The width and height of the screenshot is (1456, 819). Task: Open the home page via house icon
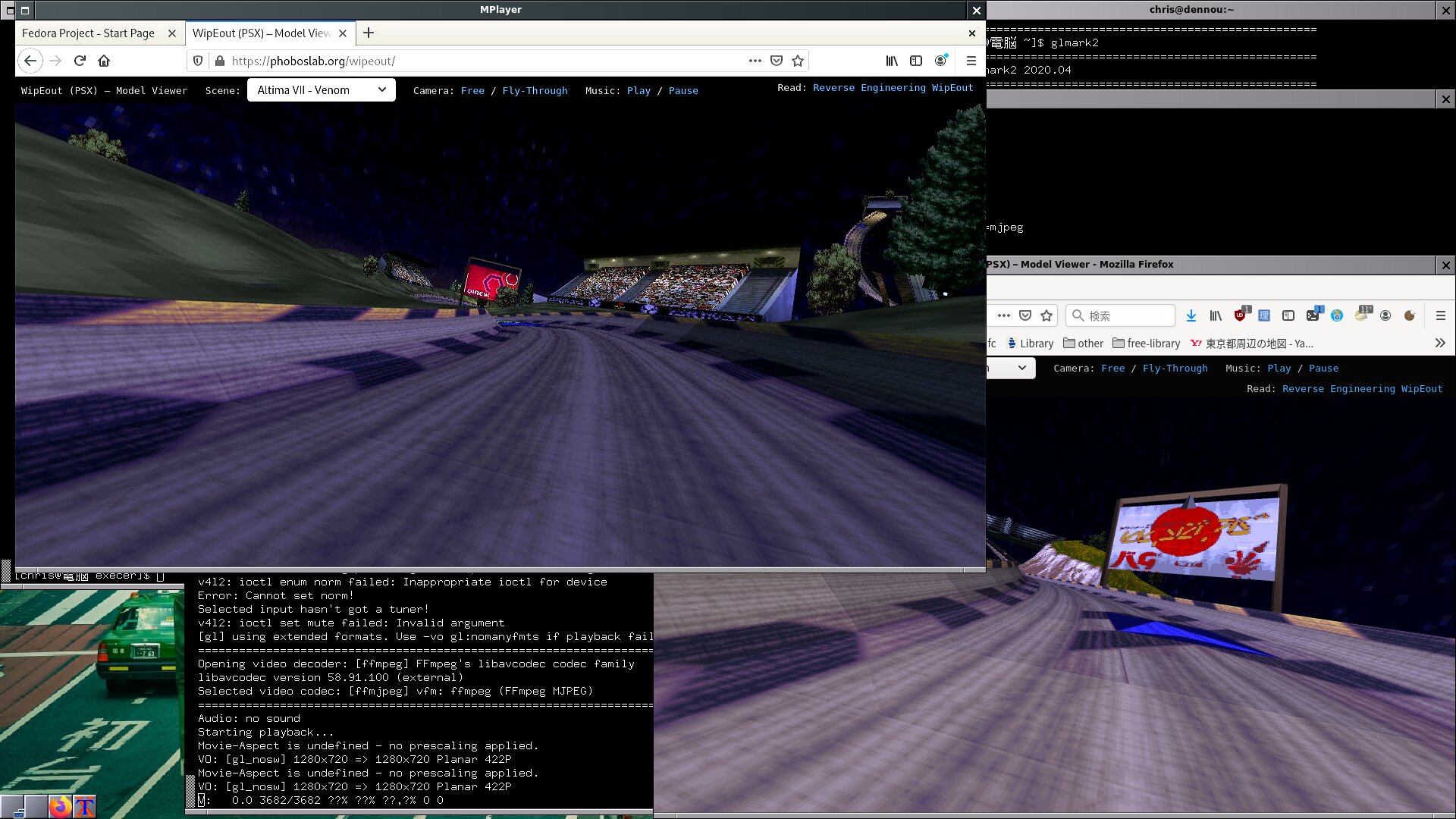click(104, 61)
